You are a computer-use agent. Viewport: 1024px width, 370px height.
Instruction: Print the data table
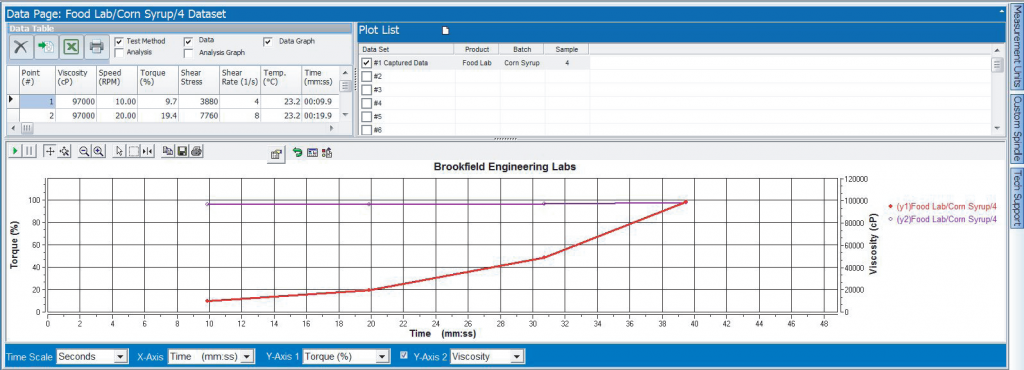[97, 47]
